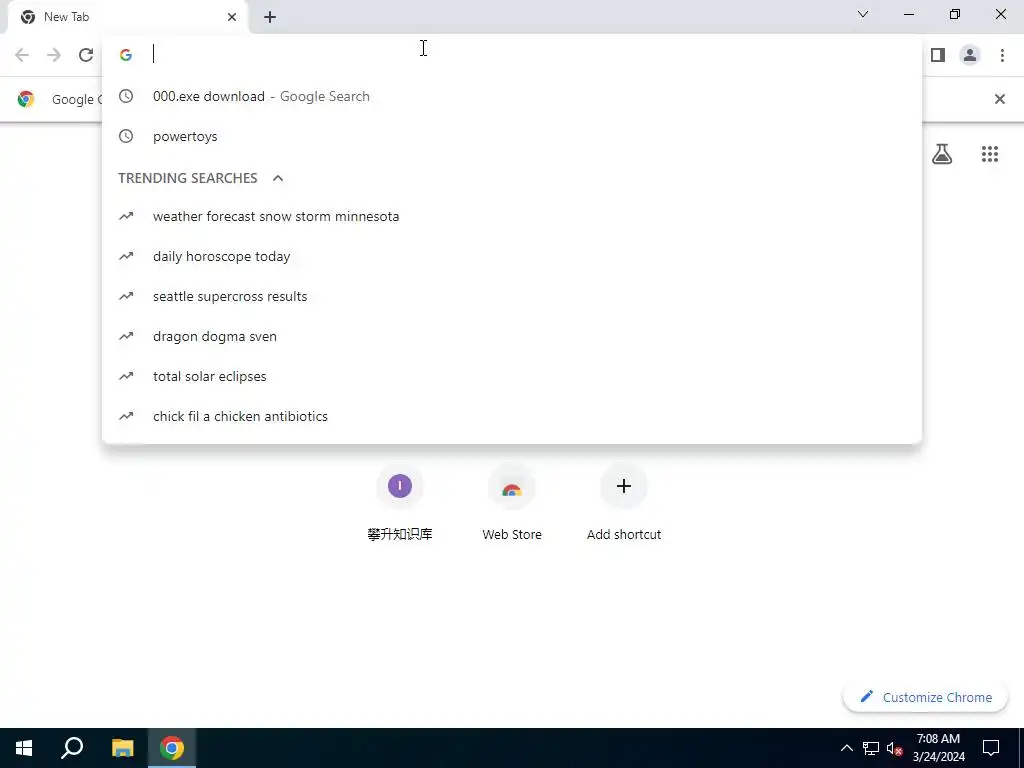Image resolution: width=1024 pixels, height=768 pixels.
Task: Open the Google apps grid
Action: coord(990,154)
